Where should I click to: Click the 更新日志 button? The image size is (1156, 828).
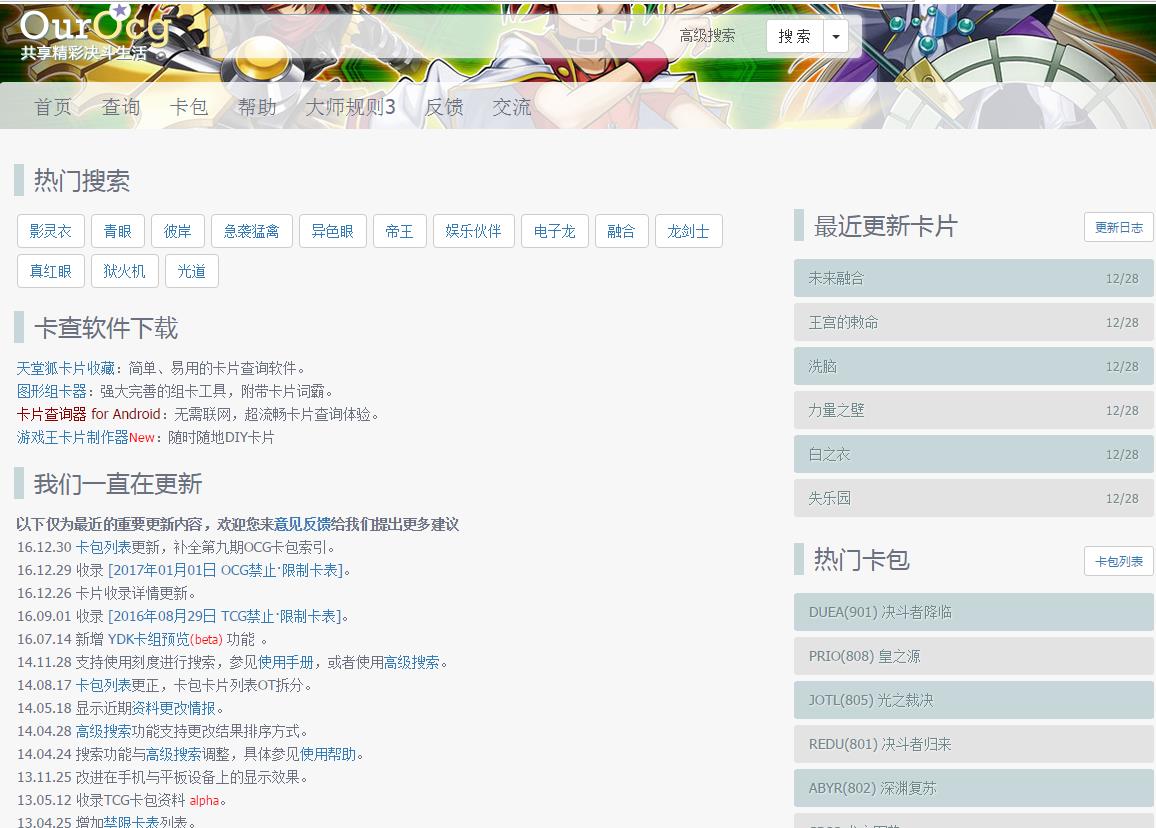point(1118,227)
